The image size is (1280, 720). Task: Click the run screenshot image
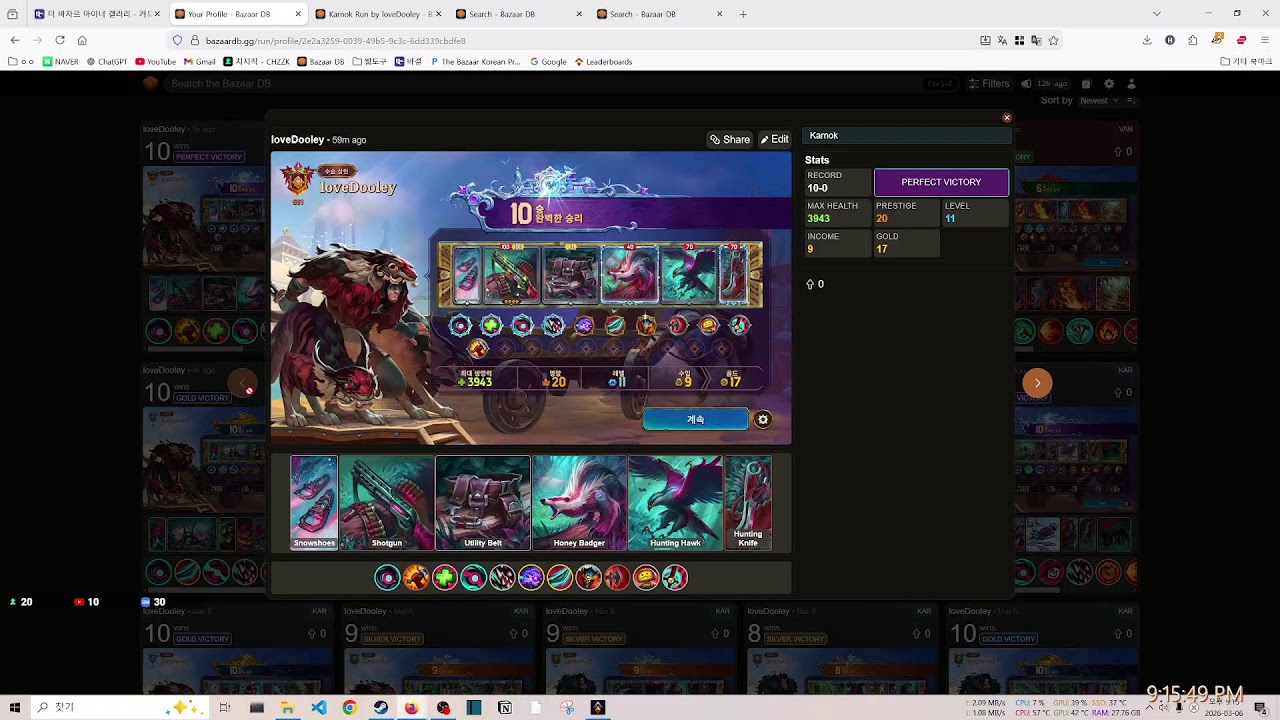pos(531,298)
